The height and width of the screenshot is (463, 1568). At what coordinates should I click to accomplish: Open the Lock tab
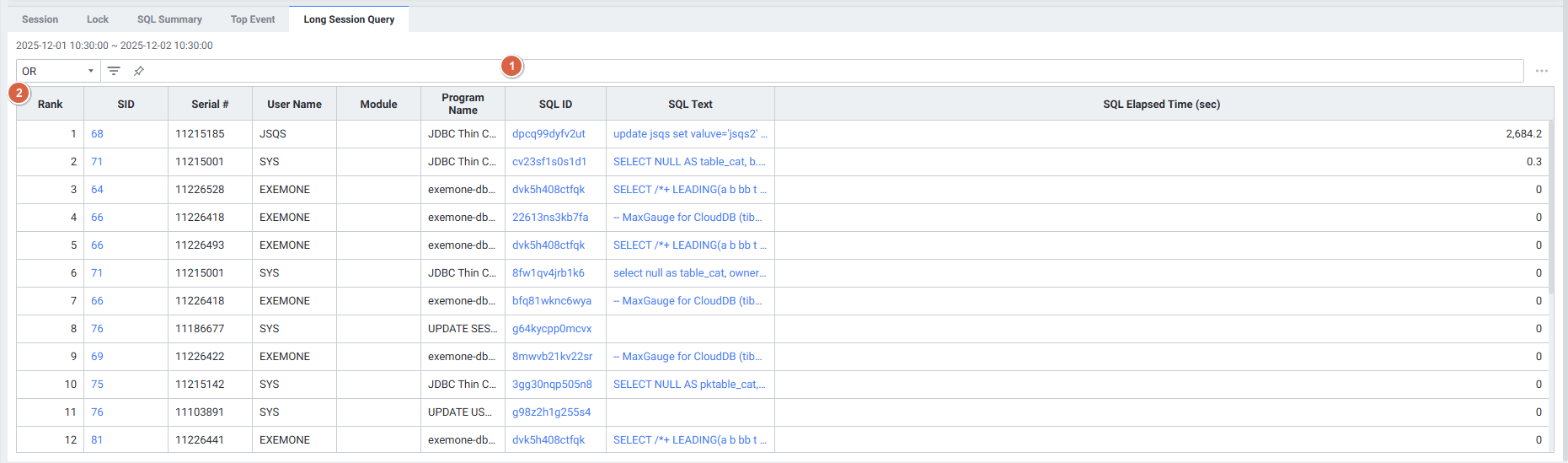tap(98, 19)
